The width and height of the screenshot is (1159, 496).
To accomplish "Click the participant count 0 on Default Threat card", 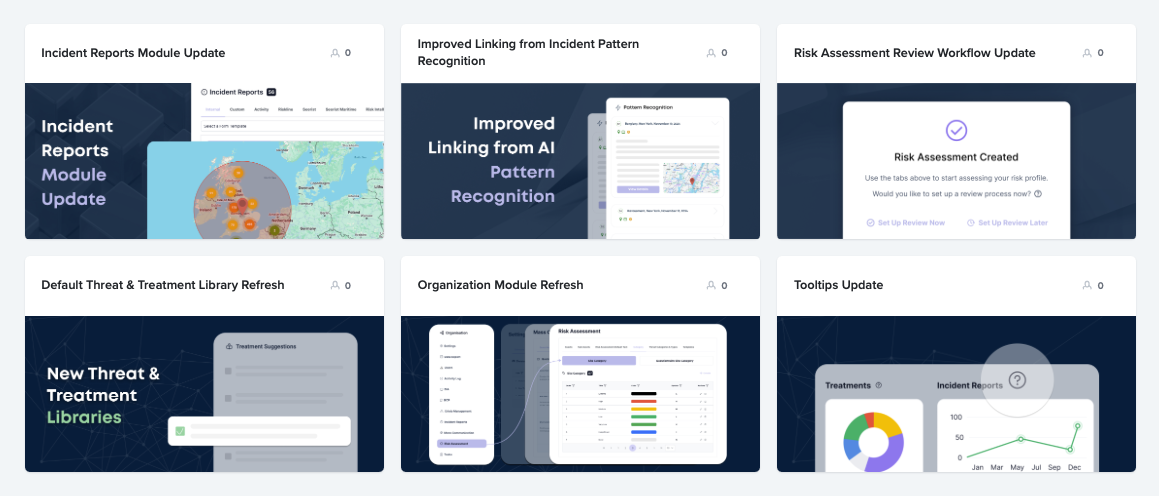I will coord(348,285).
